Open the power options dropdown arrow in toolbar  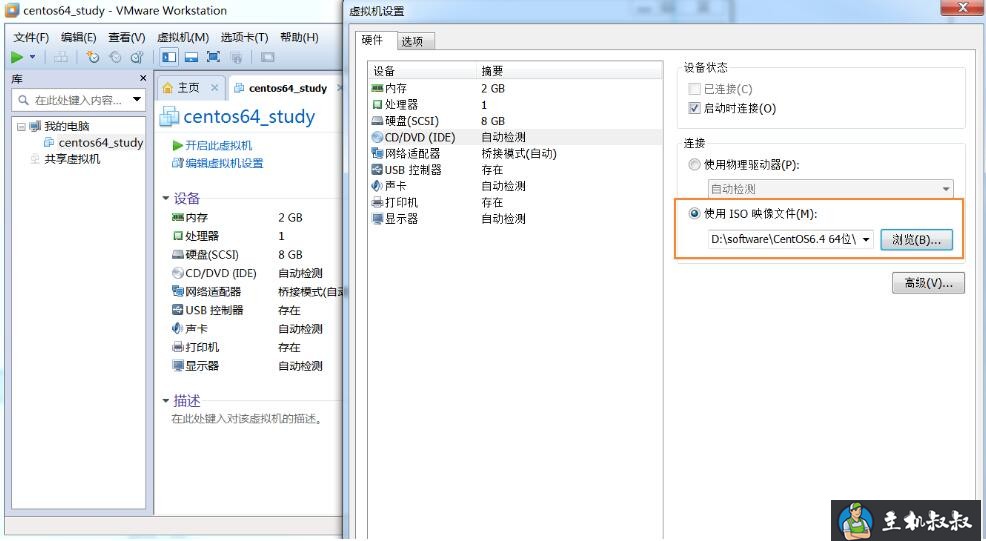tap(33, 57)
